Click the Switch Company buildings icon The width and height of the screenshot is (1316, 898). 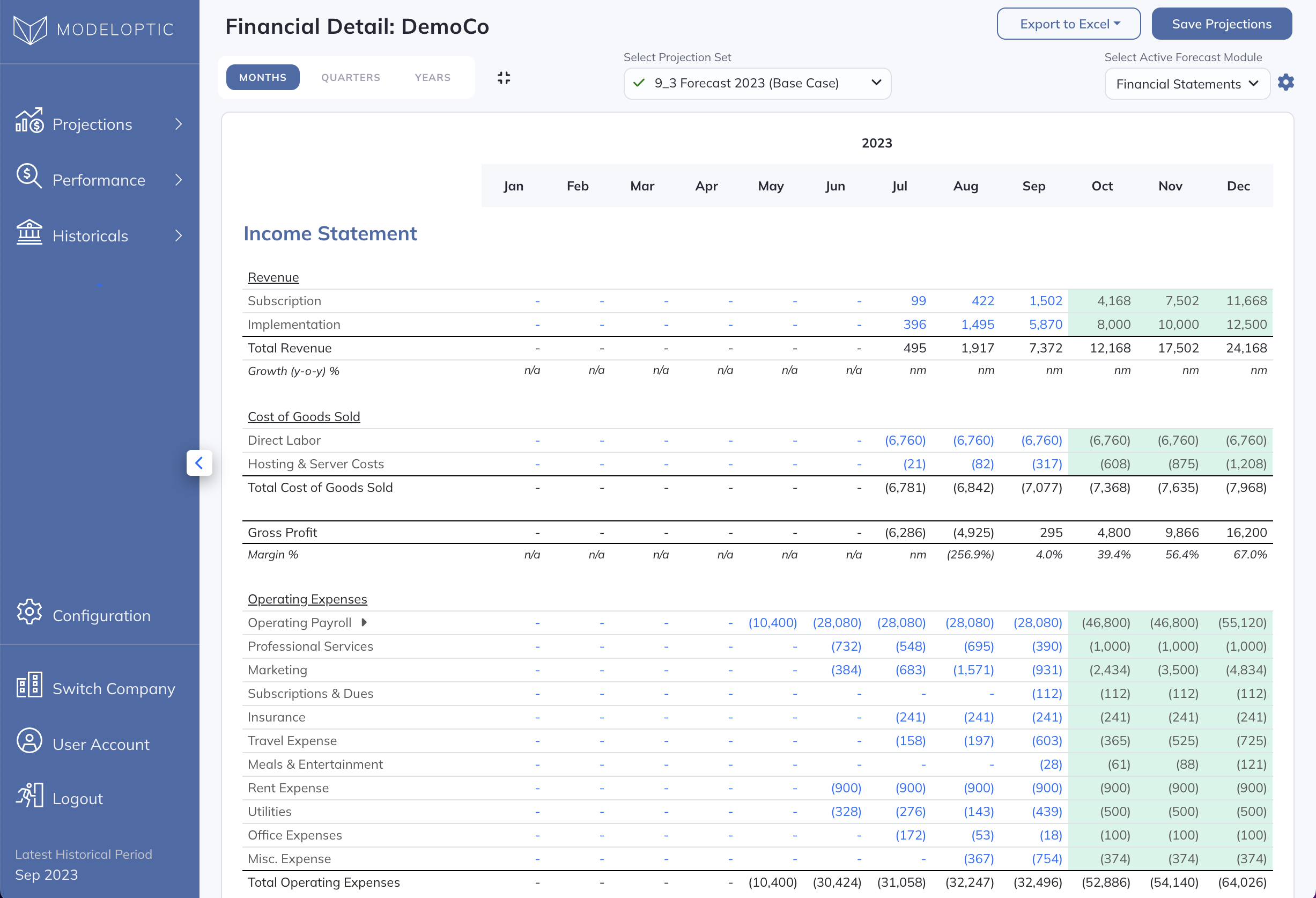coord(29,685)
